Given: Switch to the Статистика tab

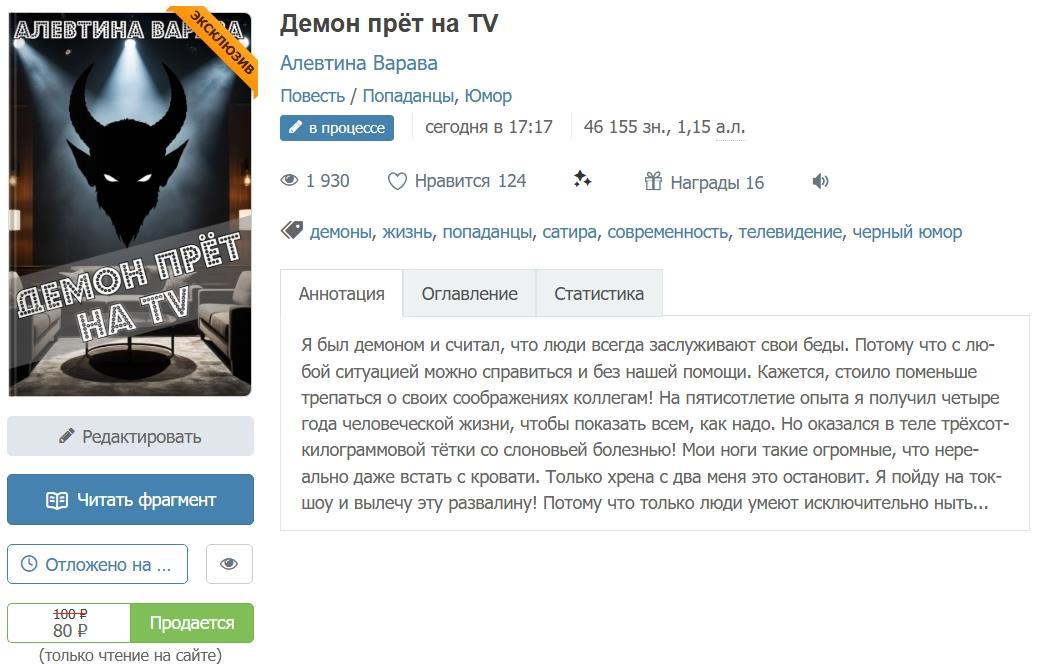Looking at the screenshot, I should point(599,293).
